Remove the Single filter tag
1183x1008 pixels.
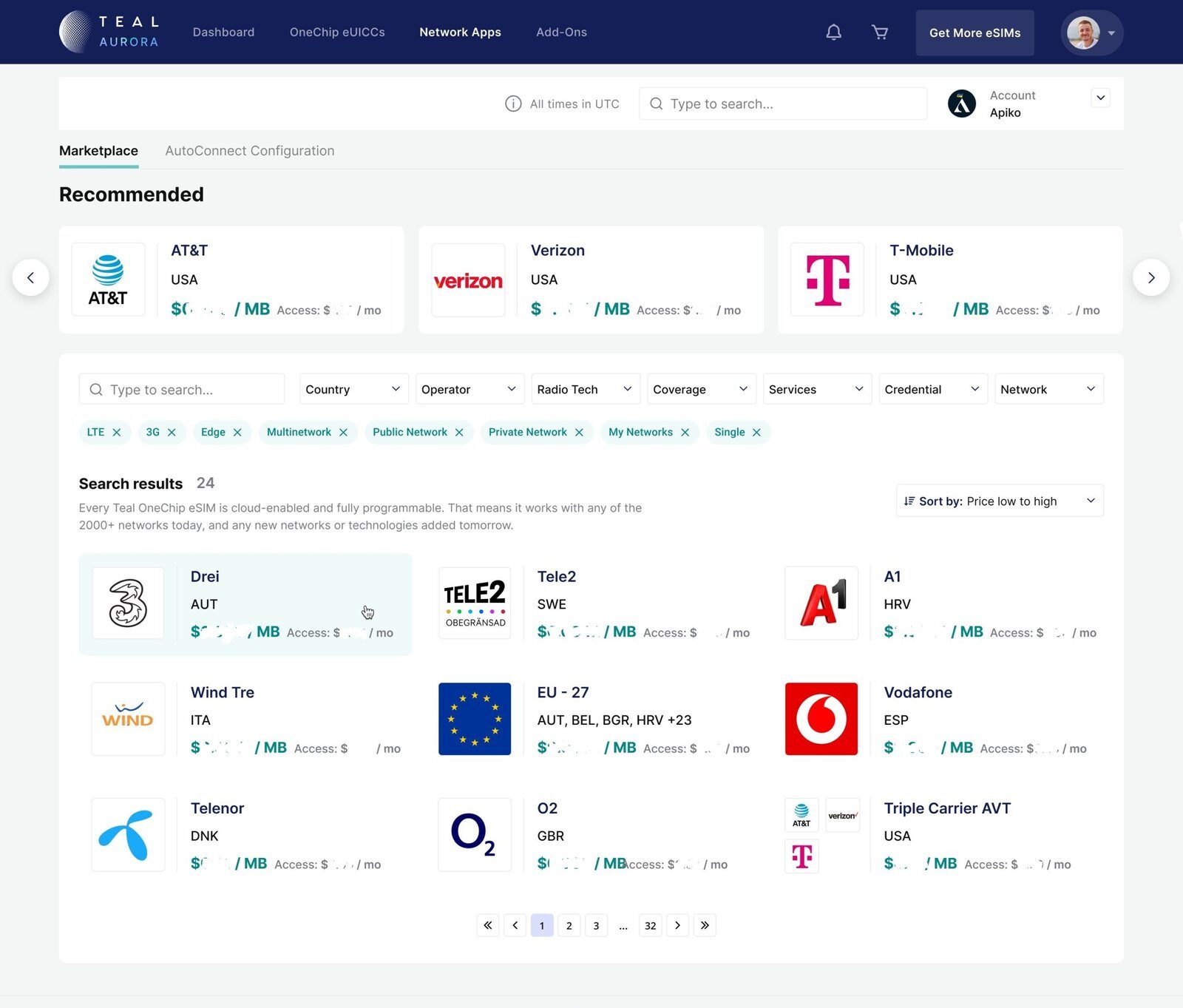pyautogui.click(x=756, y=433)
